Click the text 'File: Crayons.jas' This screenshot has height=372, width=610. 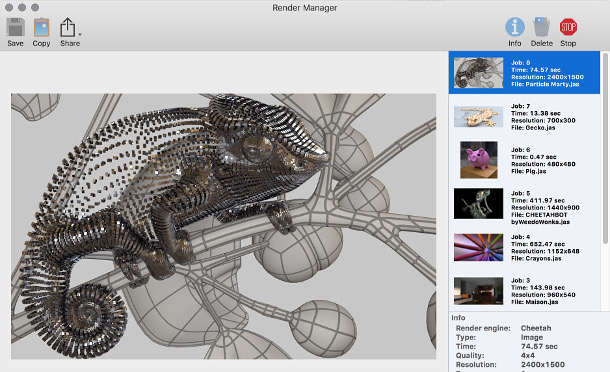coord(536,258)
